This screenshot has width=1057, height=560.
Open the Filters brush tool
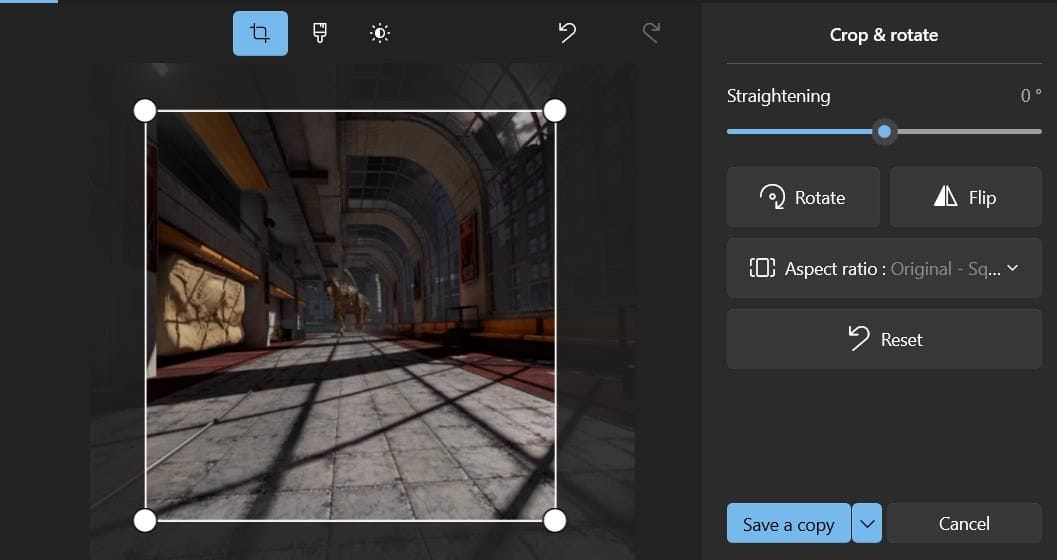320,34
